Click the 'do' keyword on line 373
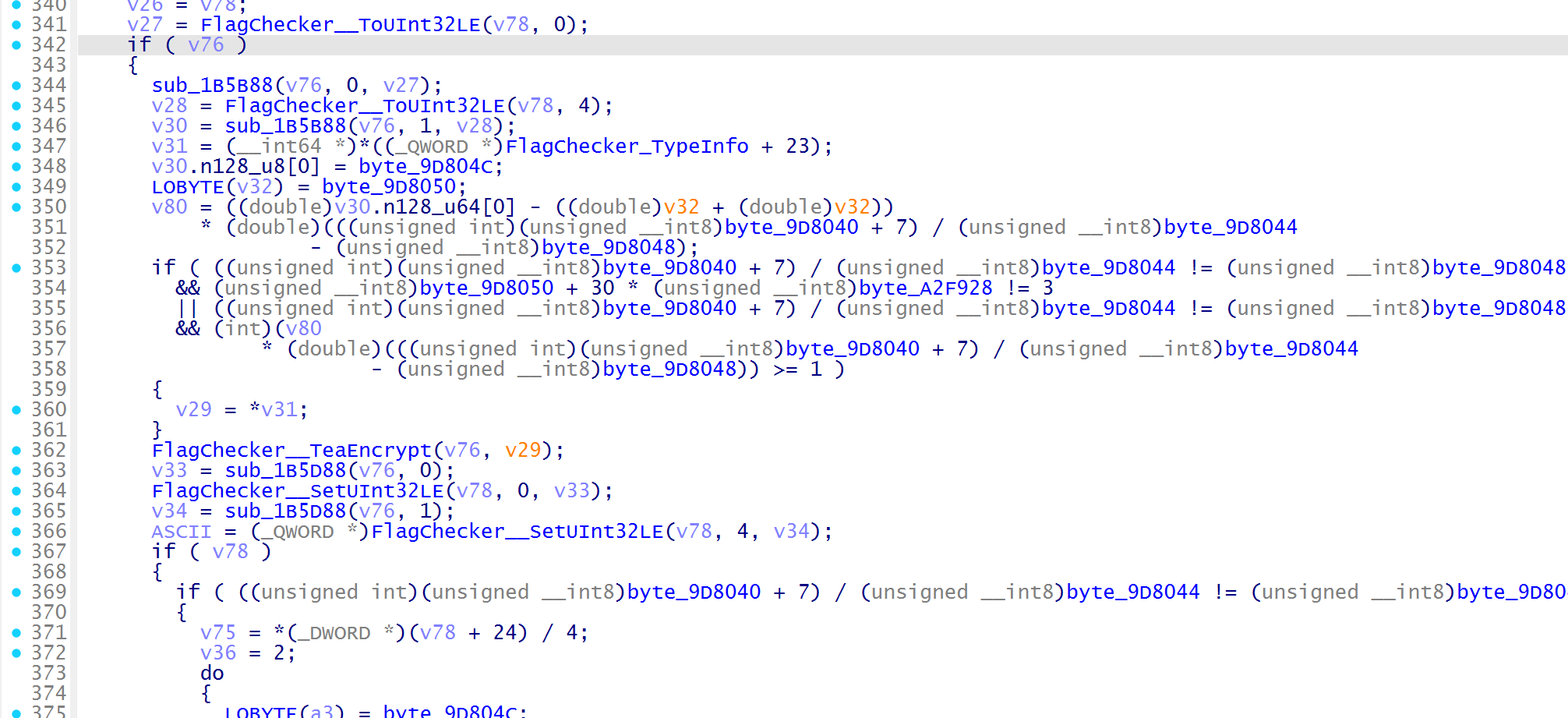 click(x=212, y=674)
